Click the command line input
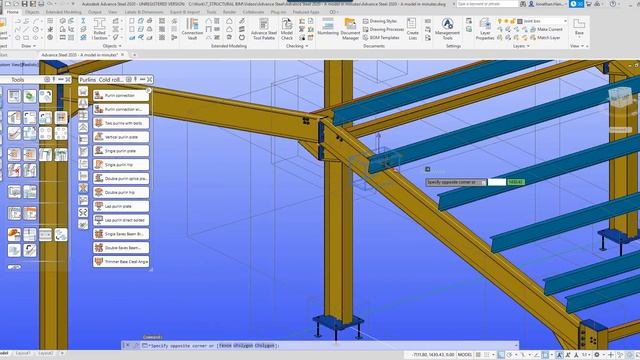This screenshot has width=640, height=360. click(330, 346)
